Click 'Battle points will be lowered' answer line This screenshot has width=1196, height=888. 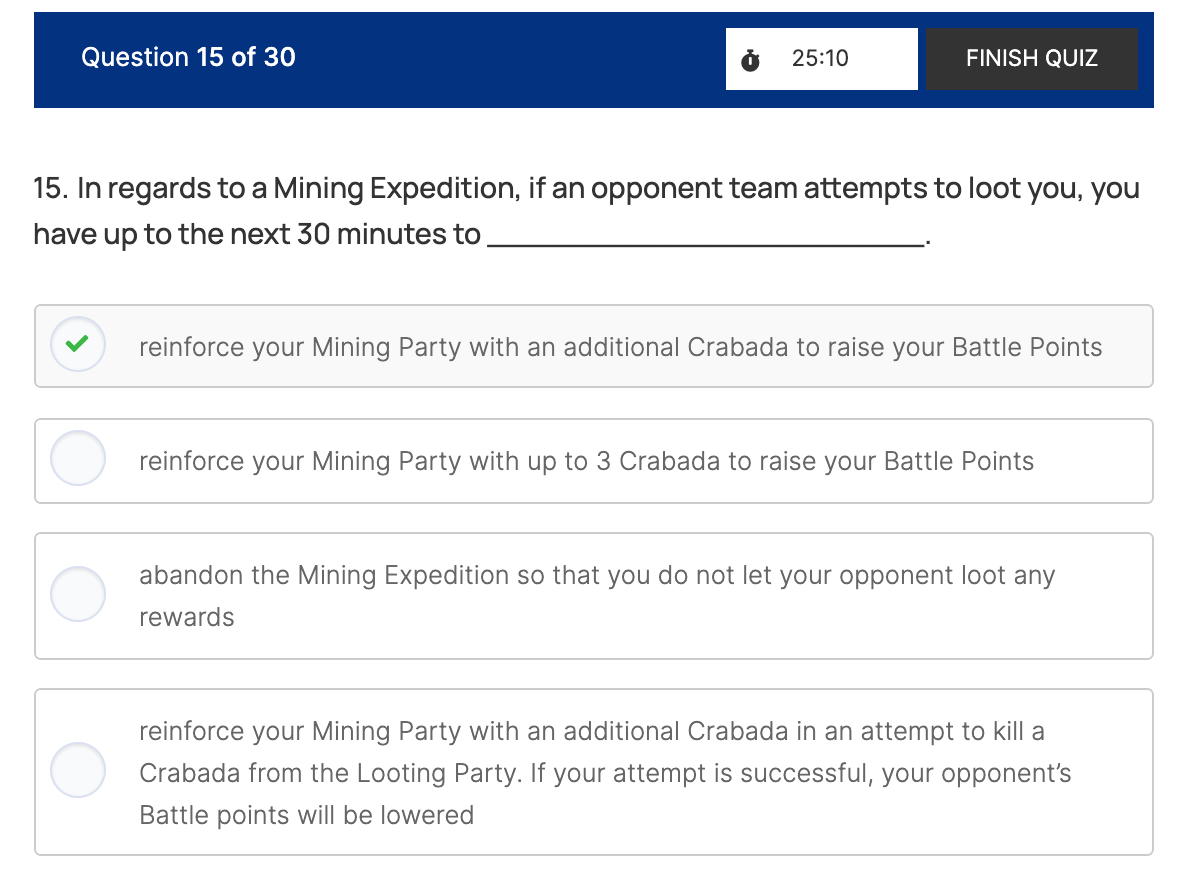tap(306, 815)
